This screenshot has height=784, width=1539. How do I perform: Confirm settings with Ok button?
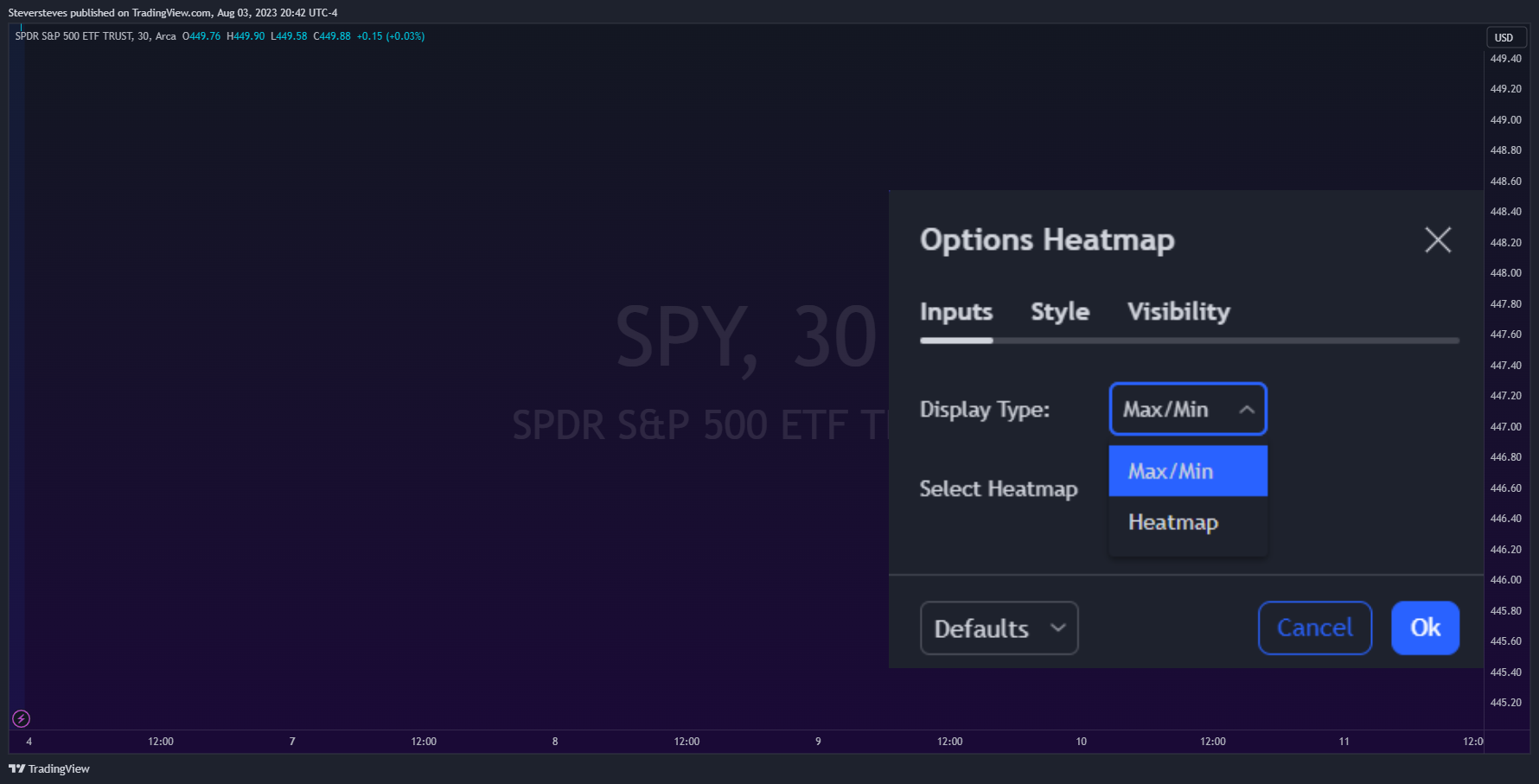[1425, 628]
